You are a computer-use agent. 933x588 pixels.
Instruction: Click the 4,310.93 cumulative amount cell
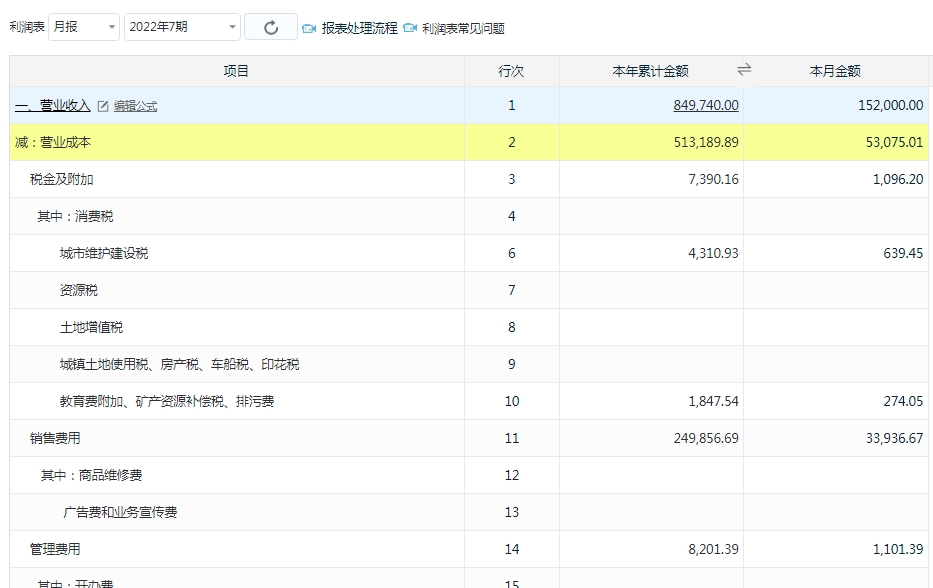click(651, 253)
